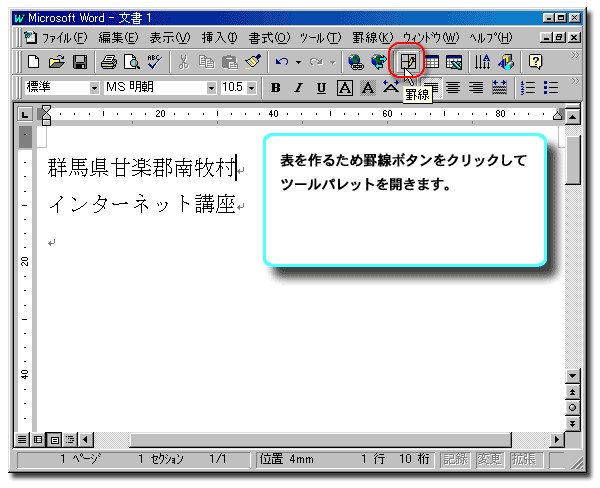Toggle numbered list formatting
This screenshot has width=600, height=488.
pos(528,88)
